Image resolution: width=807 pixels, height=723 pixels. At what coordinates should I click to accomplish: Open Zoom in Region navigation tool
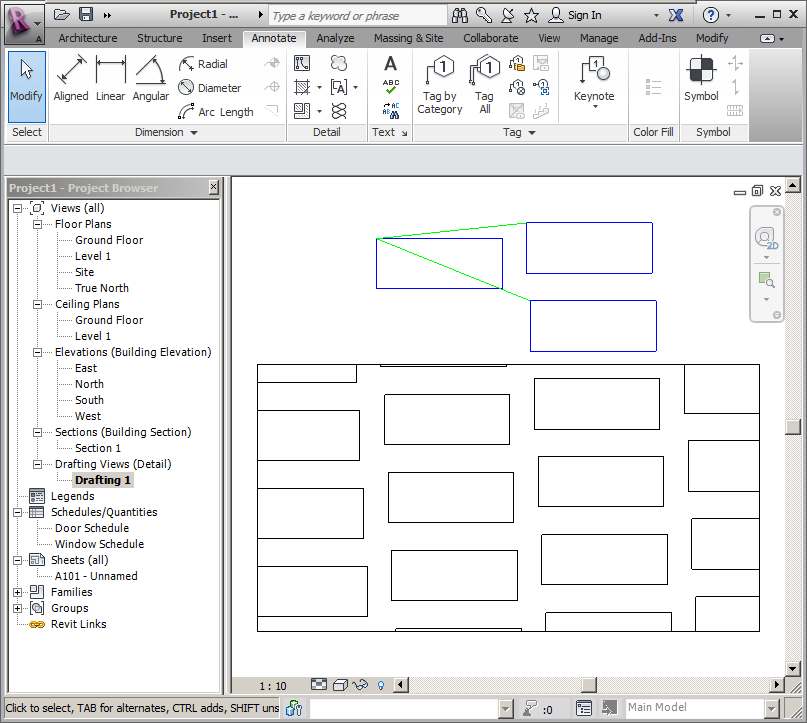pyautogui.click(x=766, y=280)
